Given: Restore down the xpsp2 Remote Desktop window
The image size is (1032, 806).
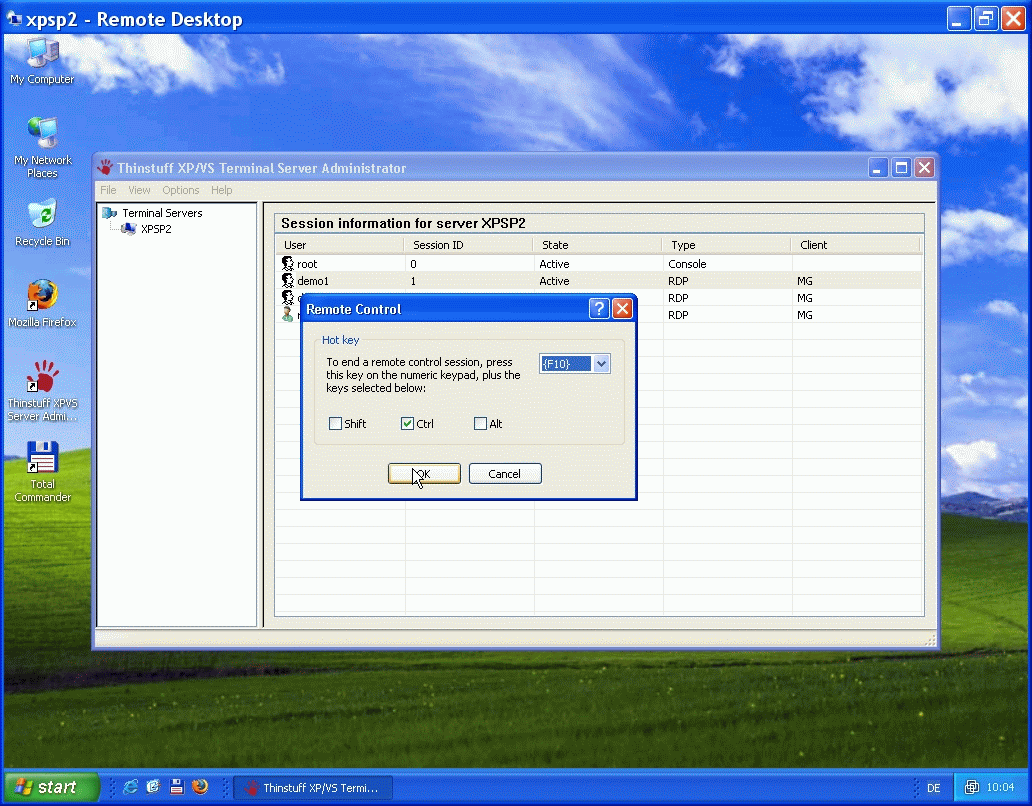Looking at the screenshot, I should click(986, 19).
